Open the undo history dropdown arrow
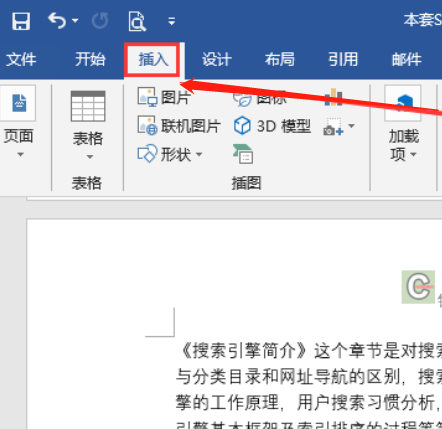Image resolution: width=442 pixels, height=429 pixels. (x=75, y=21)
